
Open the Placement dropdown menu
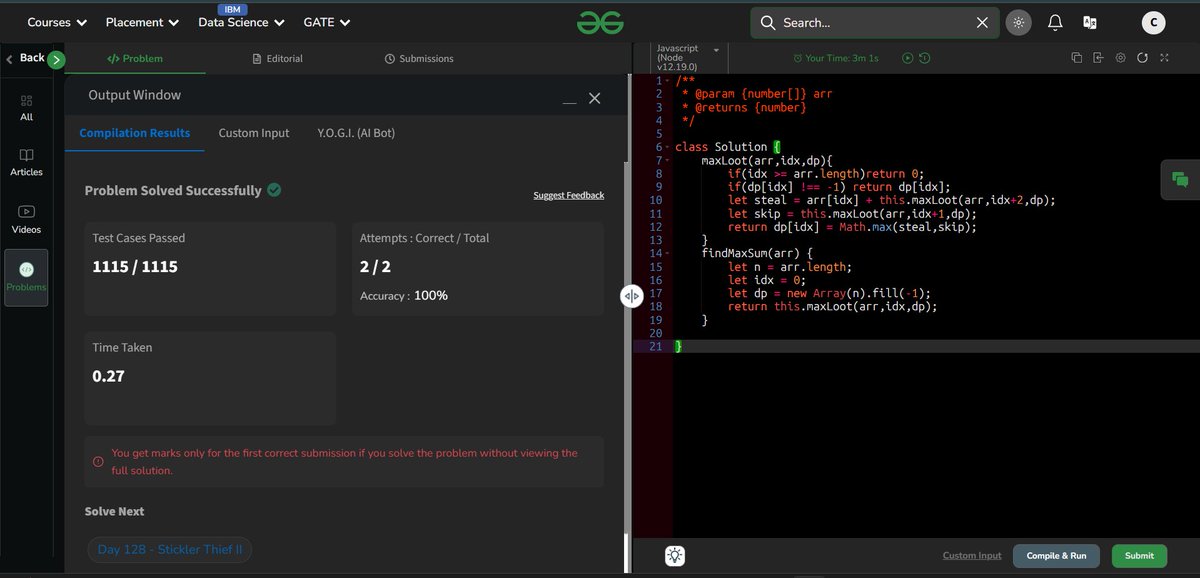tap(142, 22)
